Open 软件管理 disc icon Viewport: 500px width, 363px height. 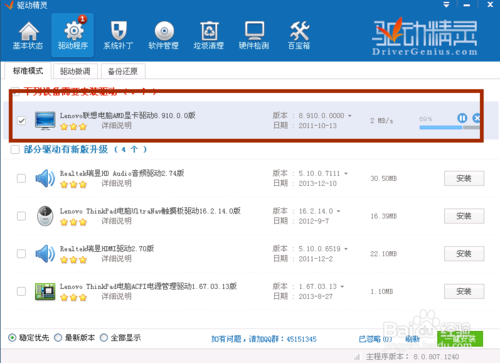pyautogui.click(x=164, y=35)
